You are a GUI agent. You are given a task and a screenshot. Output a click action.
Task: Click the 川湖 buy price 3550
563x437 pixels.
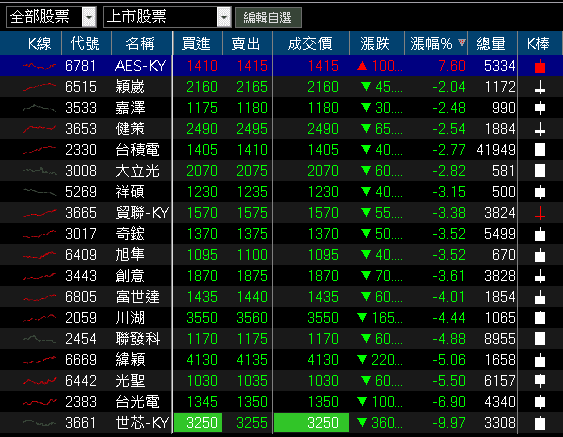(x=202, y=318)
